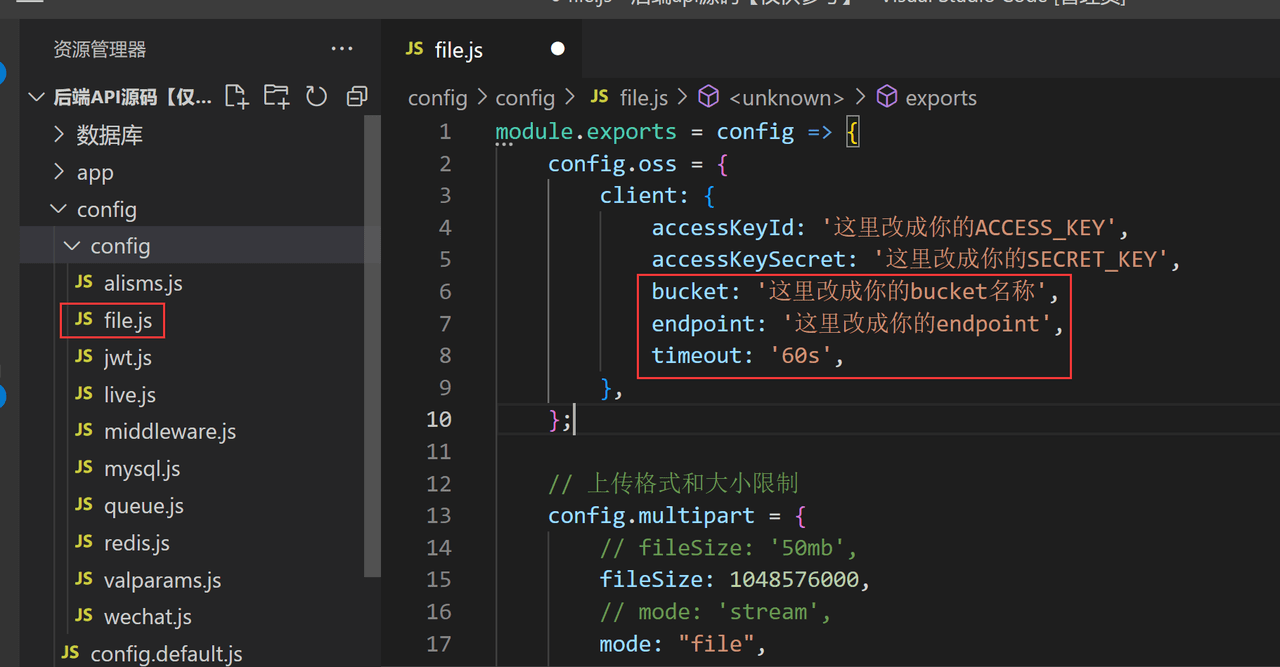Click the unsaved dot on file.js tab
Screen dimensions: 1280x667
pyautogui.click(x=557, y=49)
